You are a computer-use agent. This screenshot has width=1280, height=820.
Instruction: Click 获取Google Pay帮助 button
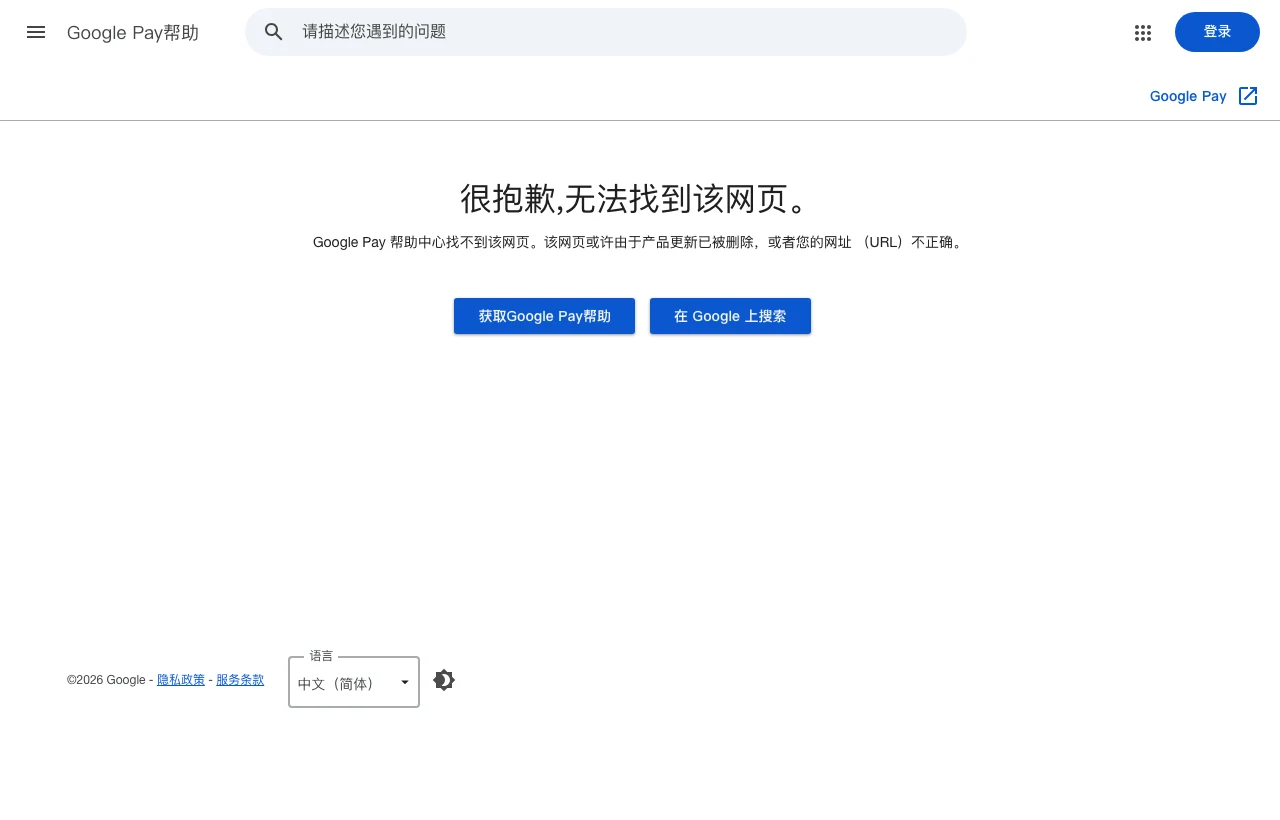(544, 316)
